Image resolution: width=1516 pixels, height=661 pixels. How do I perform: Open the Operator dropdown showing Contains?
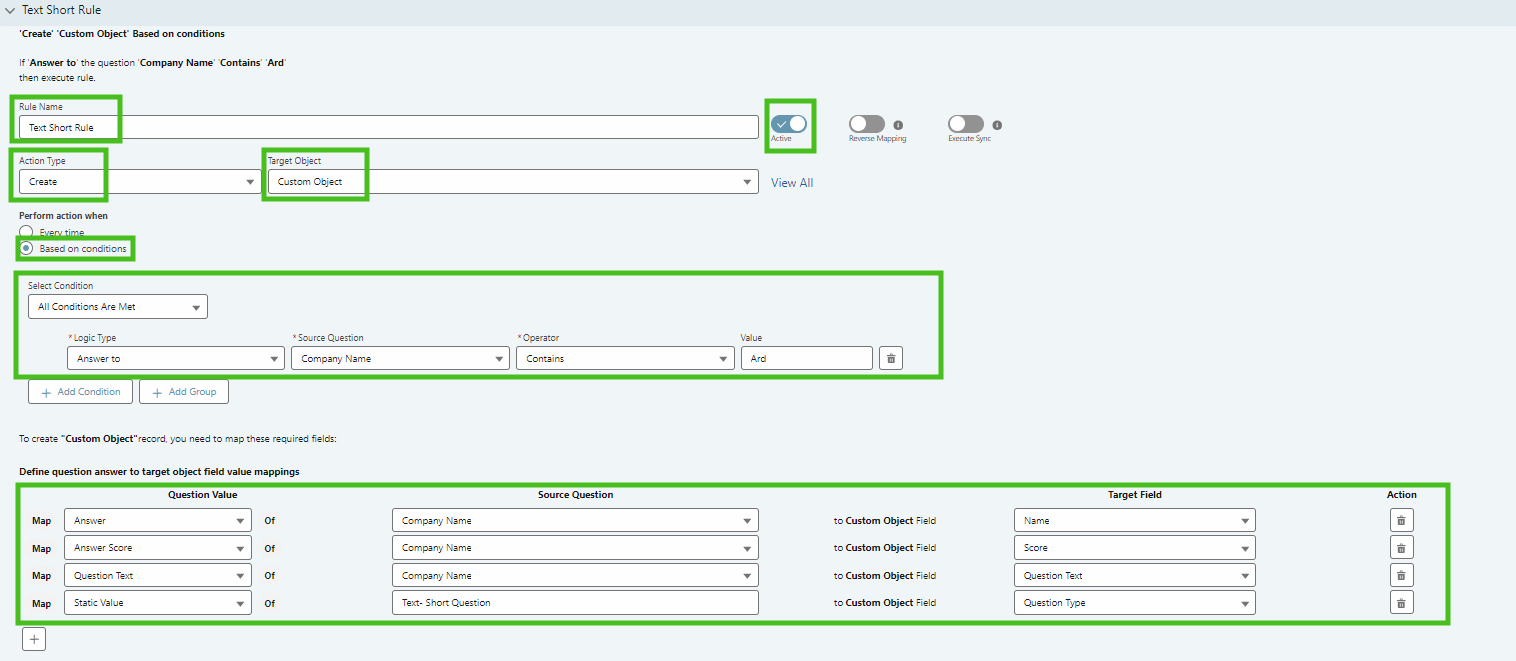coord(625,358)
